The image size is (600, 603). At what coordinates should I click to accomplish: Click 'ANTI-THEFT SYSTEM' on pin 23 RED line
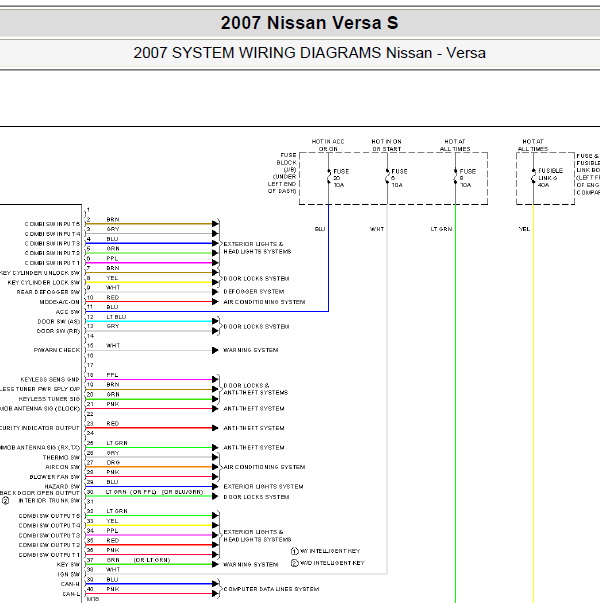pos(254,428)
